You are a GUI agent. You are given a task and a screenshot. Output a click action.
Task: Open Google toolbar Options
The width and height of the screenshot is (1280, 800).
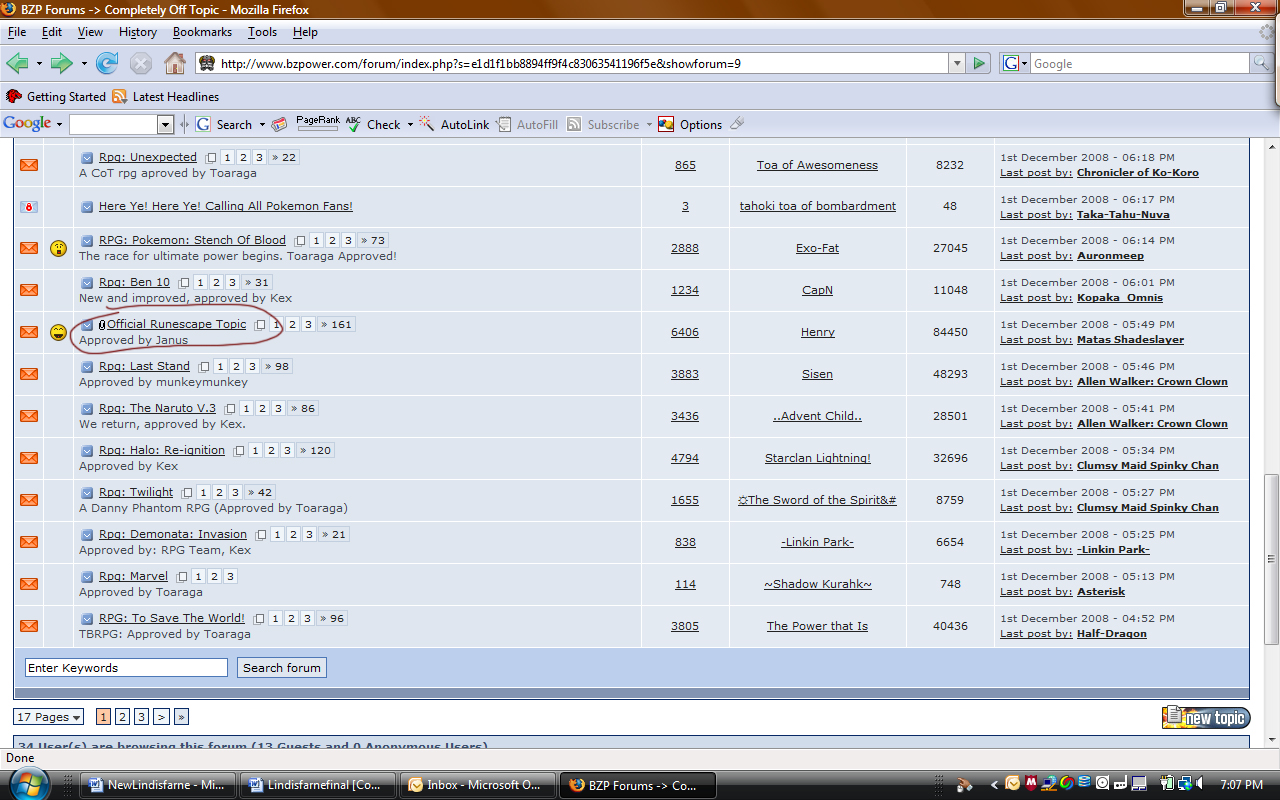(691, 124)
